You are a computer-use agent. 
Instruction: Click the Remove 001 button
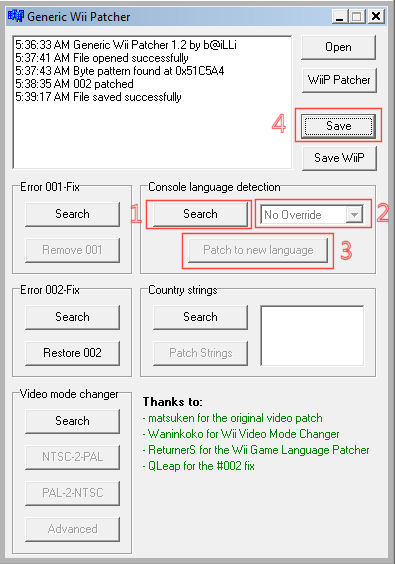[72, 250]
